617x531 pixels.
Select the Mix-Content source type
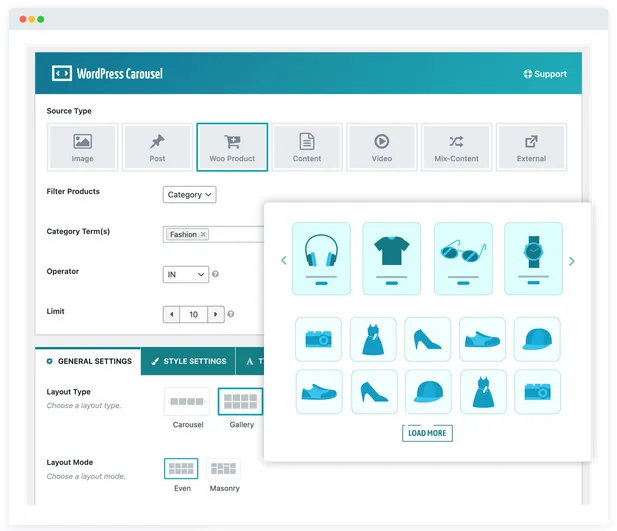pyautogui.click(x=456, y=147)
